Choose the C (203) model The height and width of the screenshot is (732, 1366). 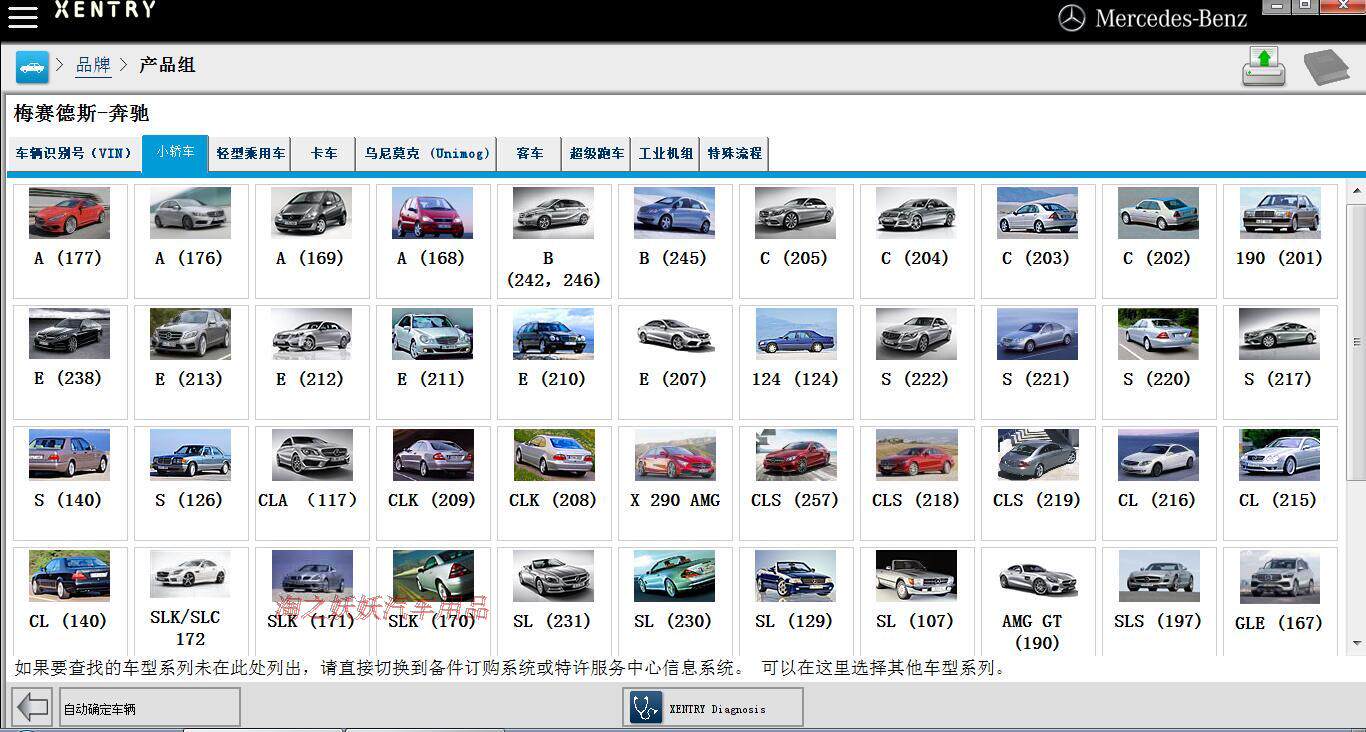[1038, 241]
